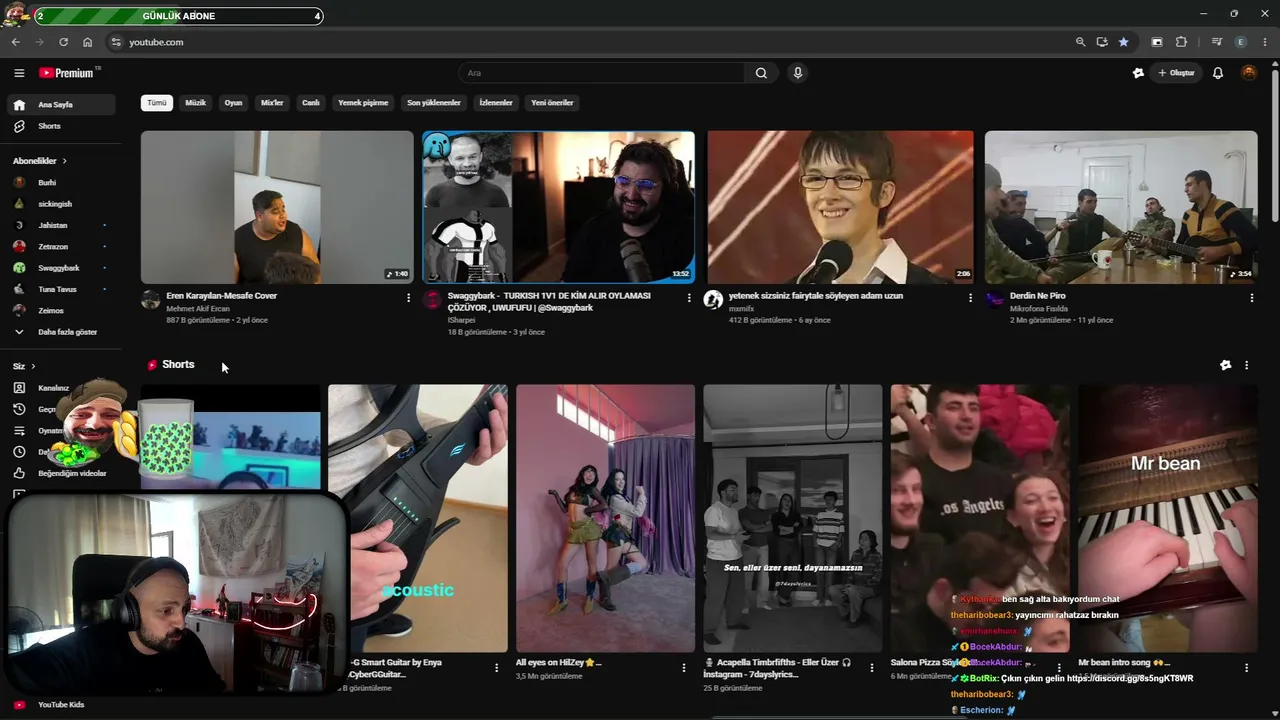Screen dimensions: 1280x720
Task: Open options for yetenek sizsiniz fairytale video
Action: 970,298
